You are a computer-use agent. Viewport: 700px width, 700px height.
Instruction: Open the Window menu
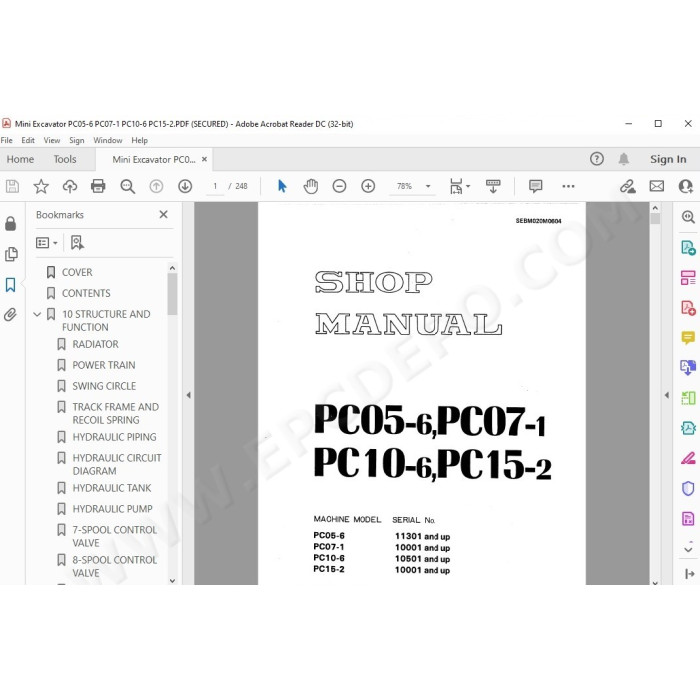[108, 140]
